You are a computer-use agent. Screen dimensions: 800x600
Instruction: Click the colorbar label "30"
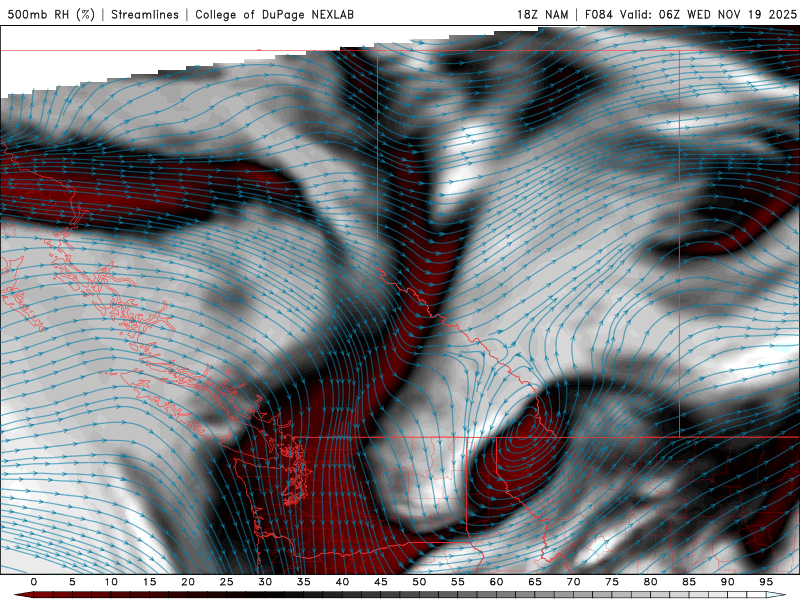tap(265, 582)
